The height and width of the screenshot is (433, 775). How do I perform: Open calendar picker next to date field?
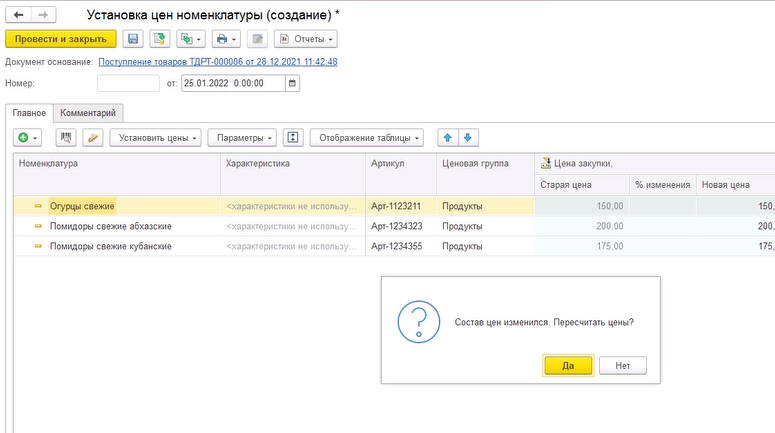[x=292, y=83]
